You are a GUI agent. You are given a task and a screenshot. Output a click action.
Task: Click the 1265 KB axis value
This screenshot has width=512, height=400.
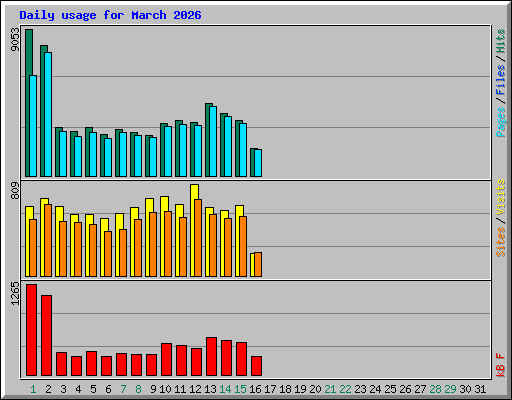pos(15,293)
